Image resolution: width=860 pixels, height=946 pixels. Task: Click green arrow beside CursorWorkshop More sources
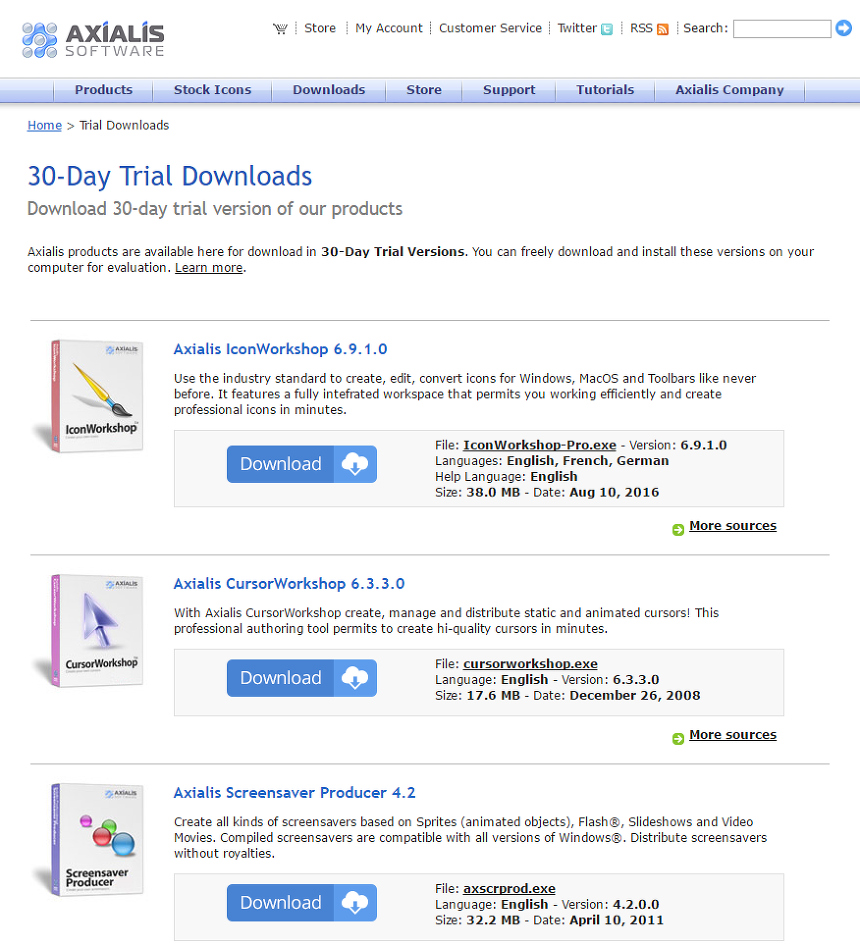(x=678, y=737)
